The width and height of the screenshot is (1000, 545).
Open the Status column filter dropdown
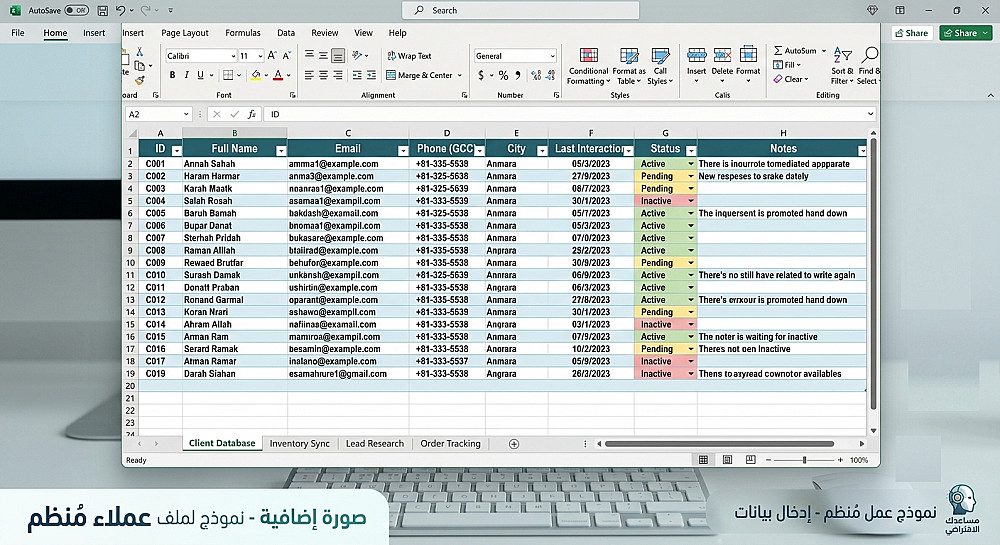691,151
